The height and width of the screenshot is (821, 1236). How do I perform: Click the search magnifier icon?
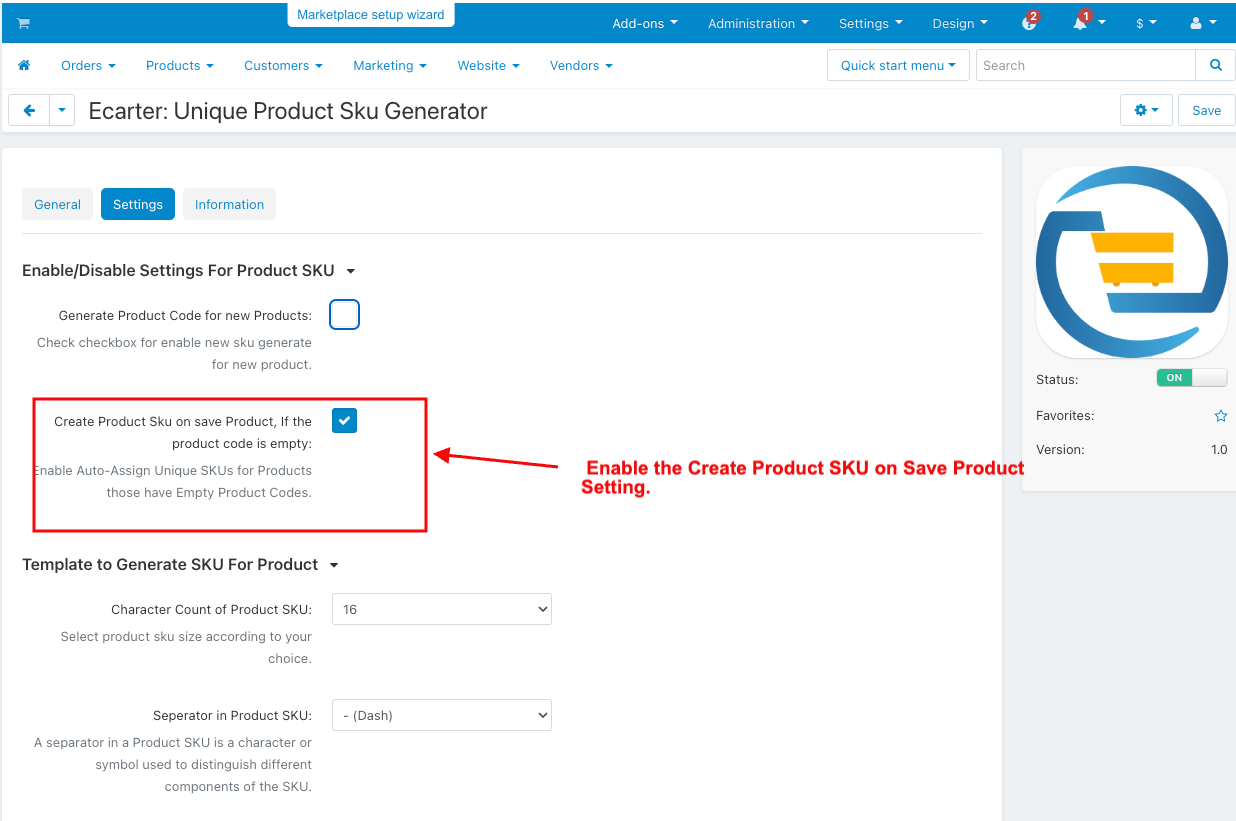[x=1216, y=65]
